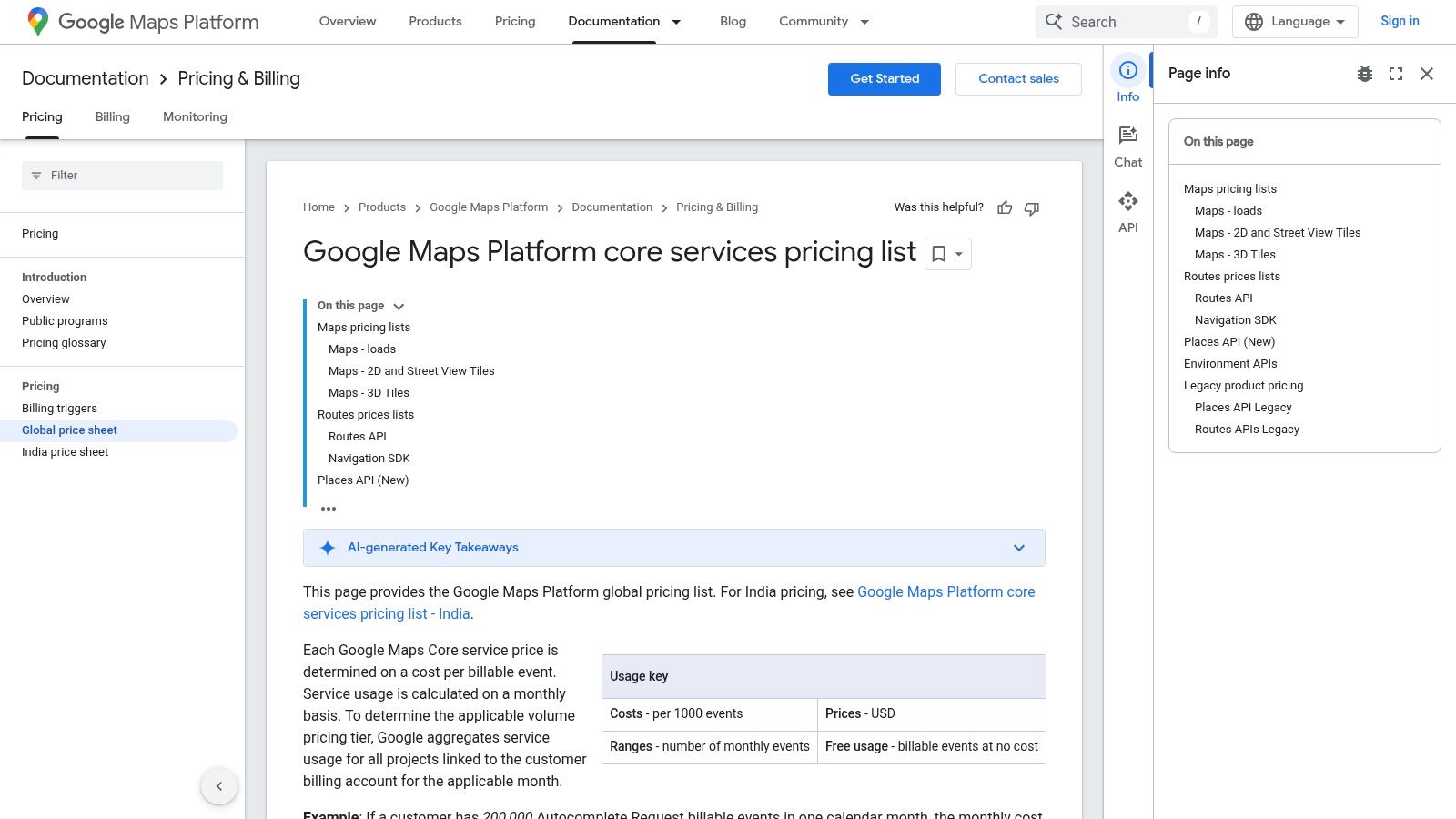Open Places API Legacy in Page info panel
This screenshot has width=1456, height=819.
(1243, 408)
